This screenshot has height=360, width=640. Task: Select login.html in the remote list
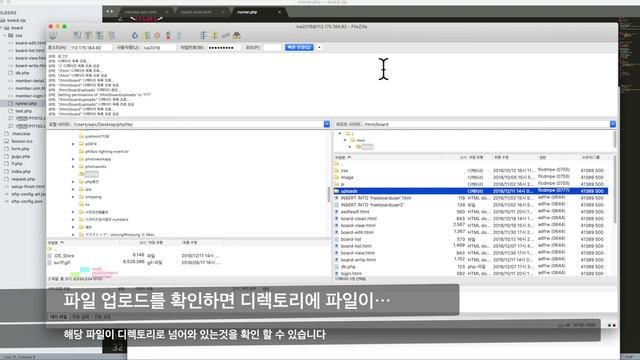471,273
